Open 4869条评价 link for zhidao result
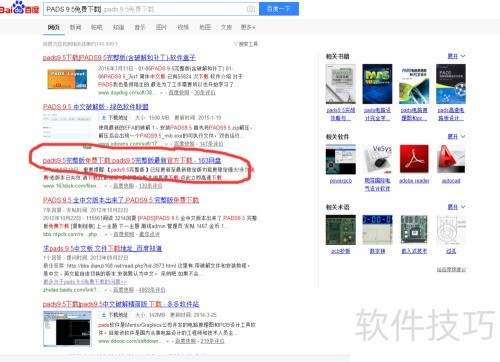The width and height of the screenshot is (500, 362). coord(152,290)
